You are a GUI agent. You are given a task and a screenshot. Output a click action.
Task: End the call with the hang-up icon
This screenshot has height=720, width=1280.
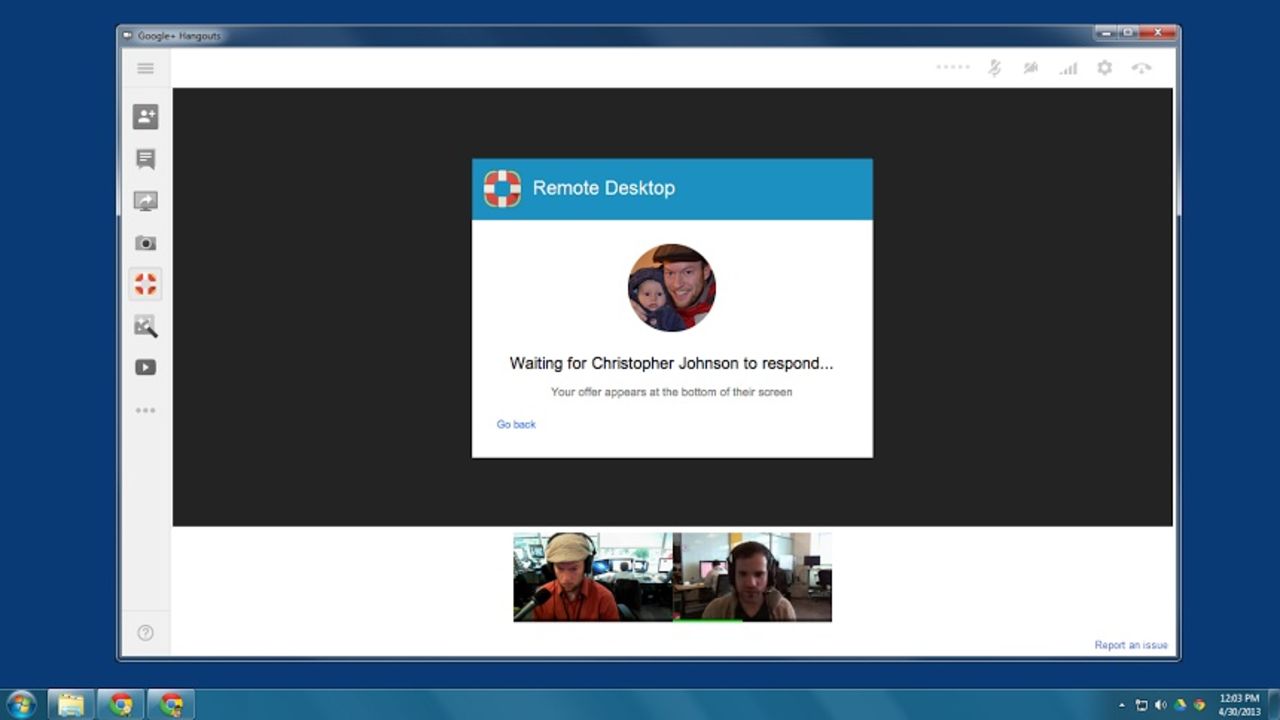point(1141,67)
